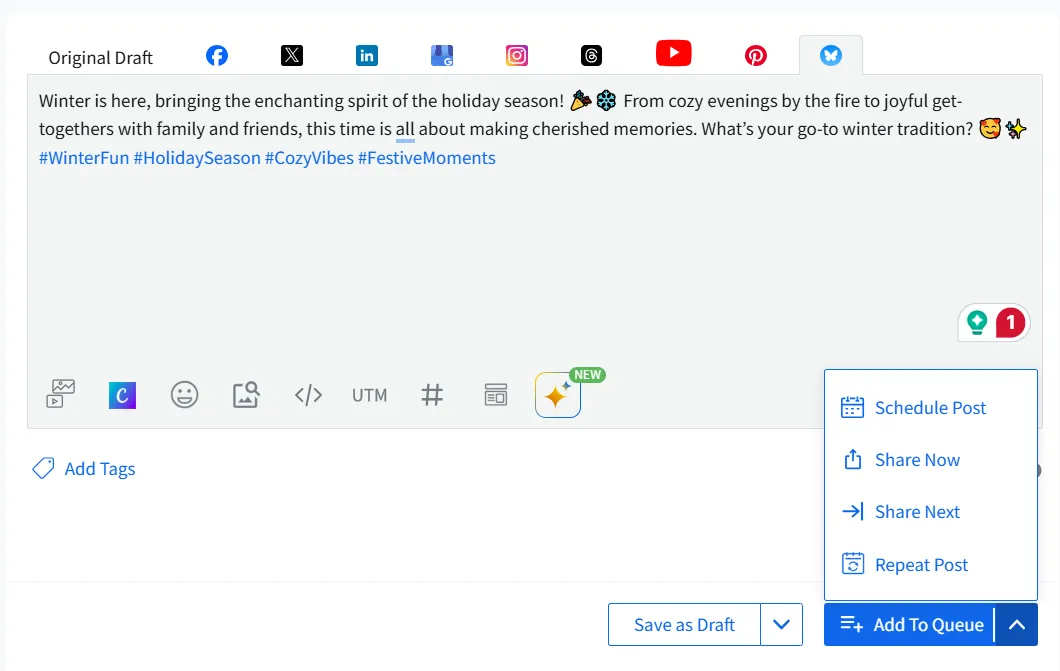
Task: Add UTM tracking parameters
Action: 369,395
